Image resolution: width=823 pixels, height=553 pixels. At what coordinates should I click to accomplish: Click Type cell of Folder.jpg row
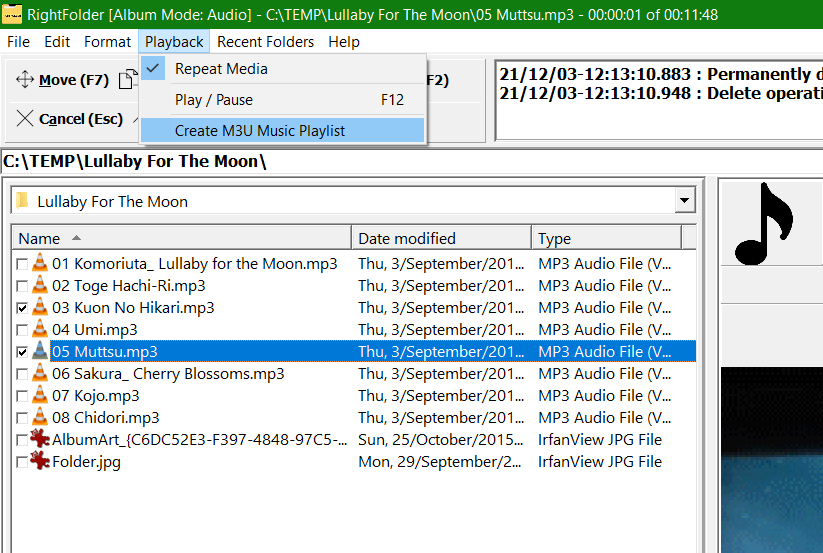coord(600,462)
